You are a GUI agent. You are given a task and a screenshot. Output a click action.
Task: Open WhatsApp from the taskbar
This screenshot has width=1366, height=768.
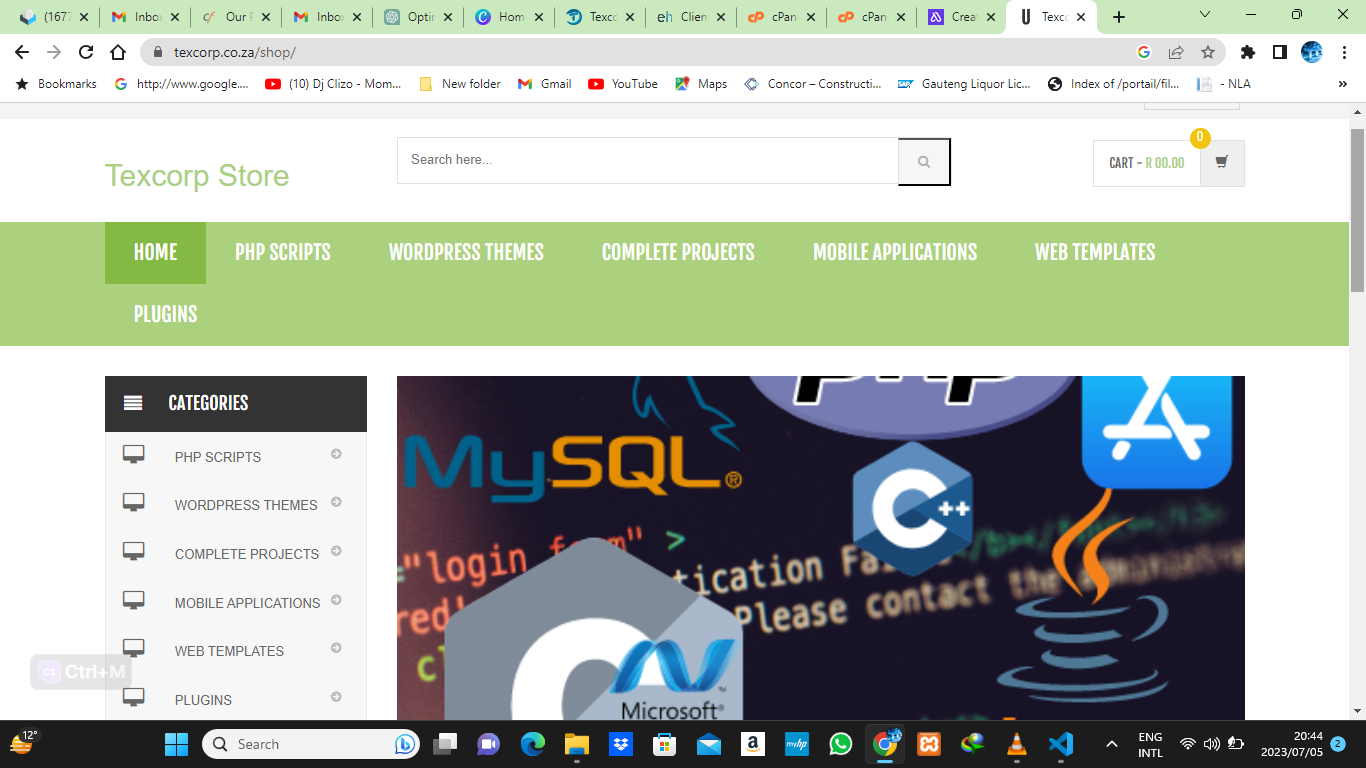pyautogui.click(x=841, y=744)
